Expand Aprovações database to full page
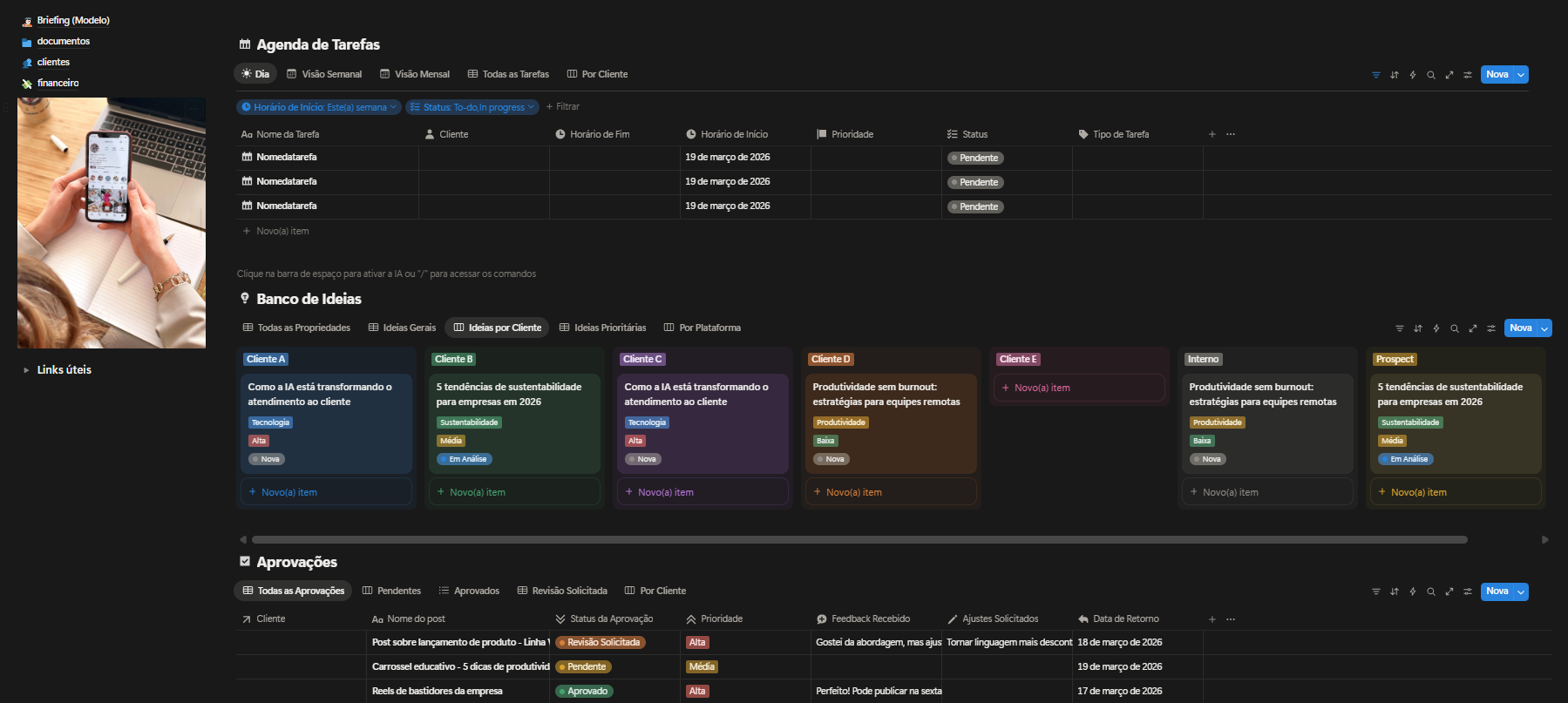The width and height of the screenshot is (1568, 703). pos(1449,591)
